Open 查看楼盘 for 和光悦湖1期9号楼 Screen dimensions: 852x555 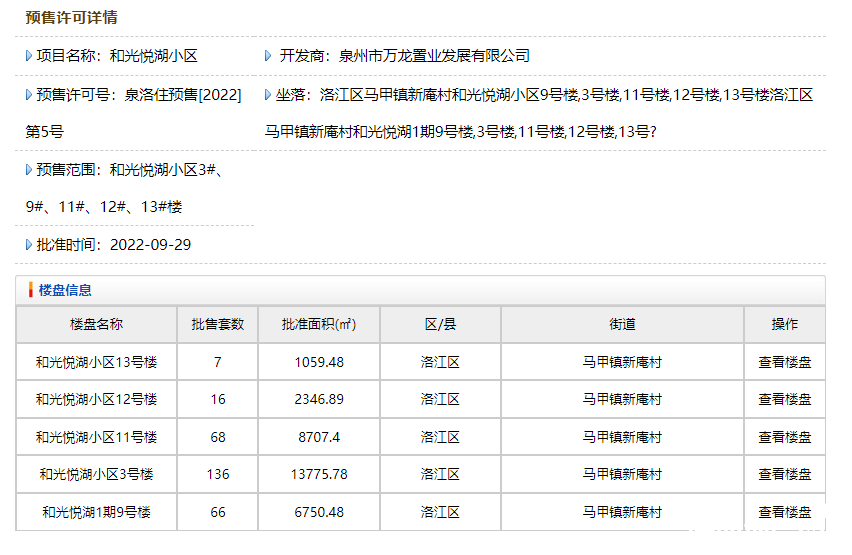coord(784,512)
